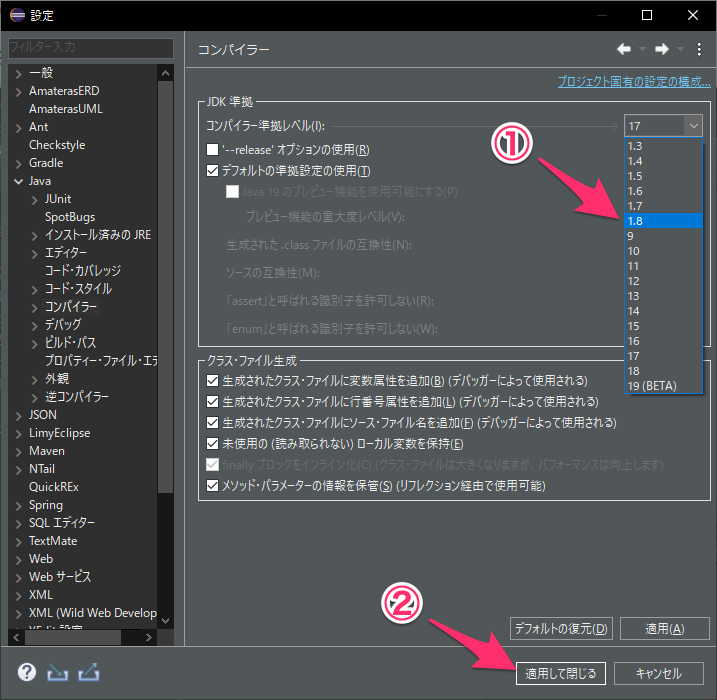The width and height of the screenshot is (717, 700).
Task: Select ビルド・パス in the tree
Action: [x=70, y=342]
